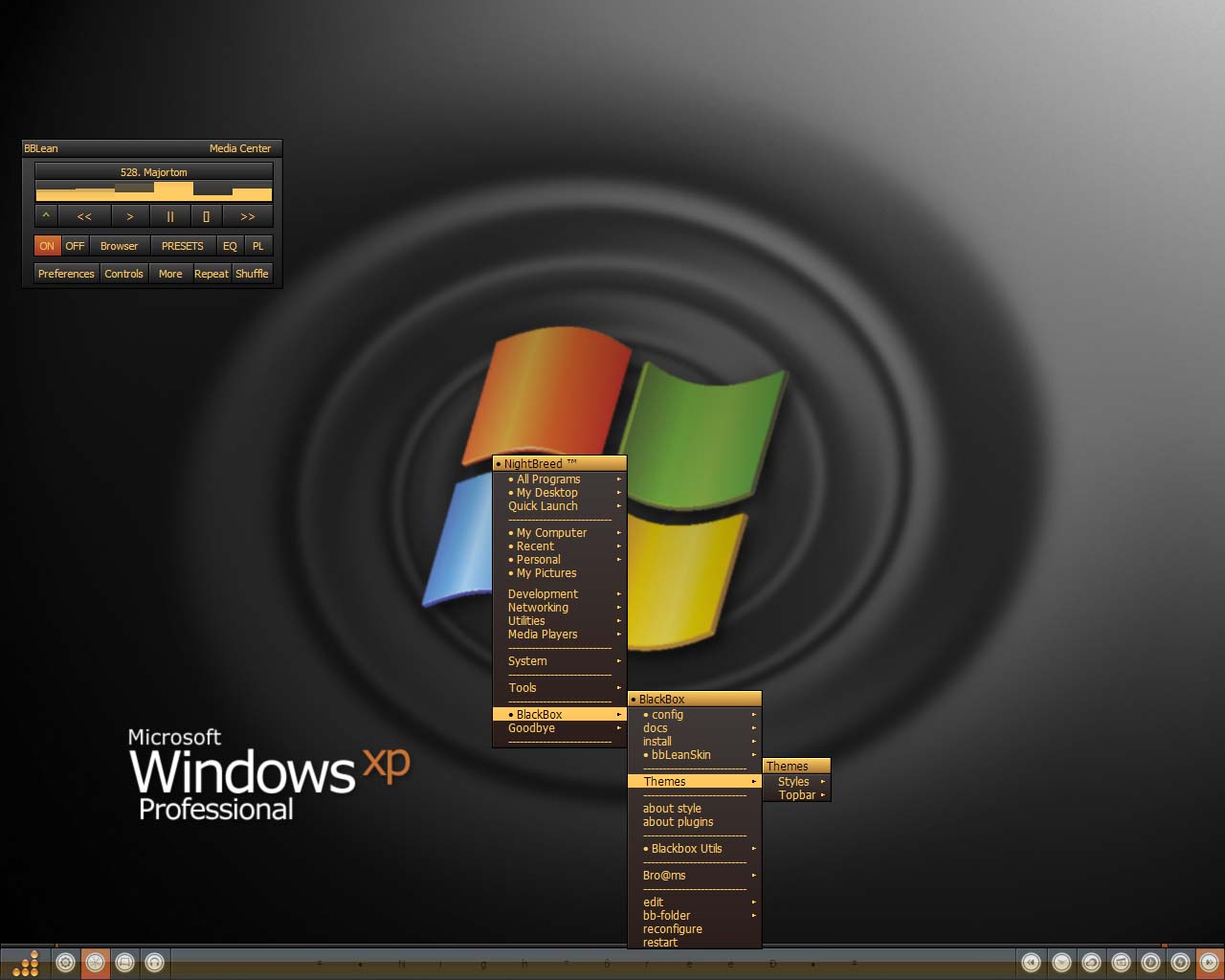This screenshot has width=1225, height=980.
Task: Switch Media Center ON
Action: (47, 246)
